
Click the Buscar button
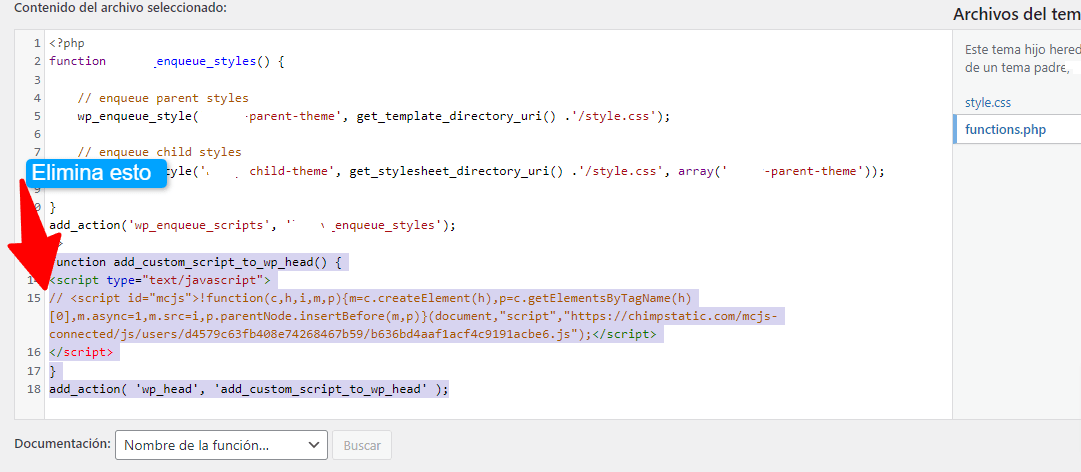[362, 445]
